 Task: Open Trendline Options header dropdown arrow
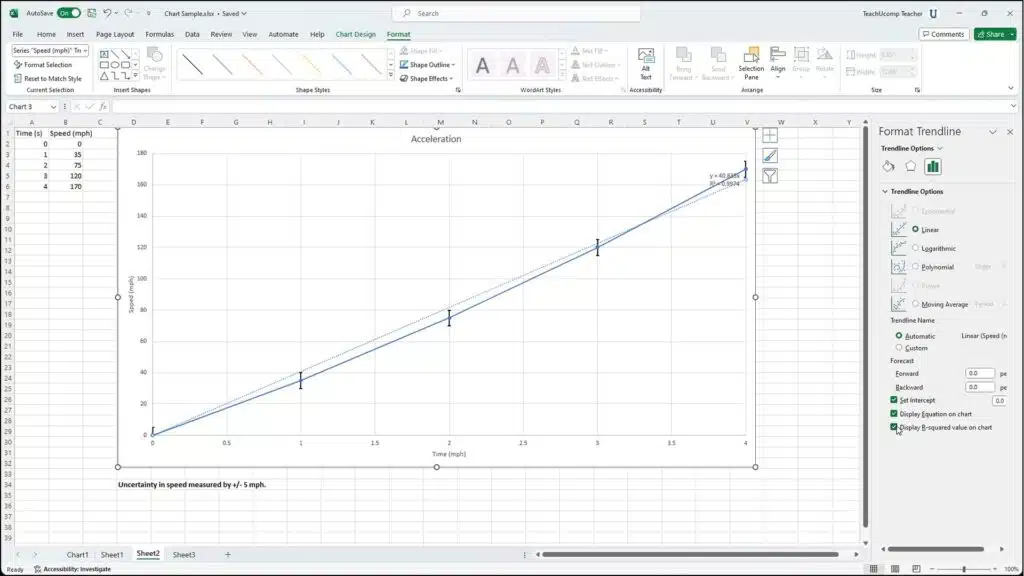coord(940,148)
